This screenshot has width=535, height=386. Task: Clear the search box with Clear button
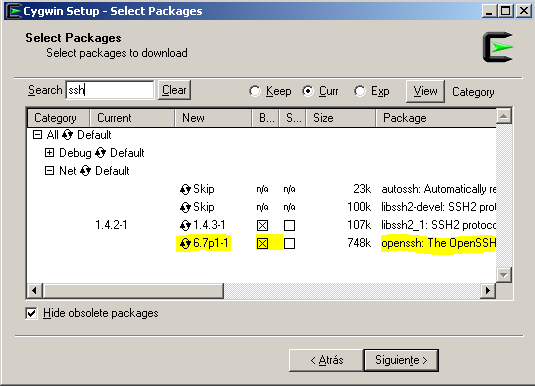pos(174,90)
